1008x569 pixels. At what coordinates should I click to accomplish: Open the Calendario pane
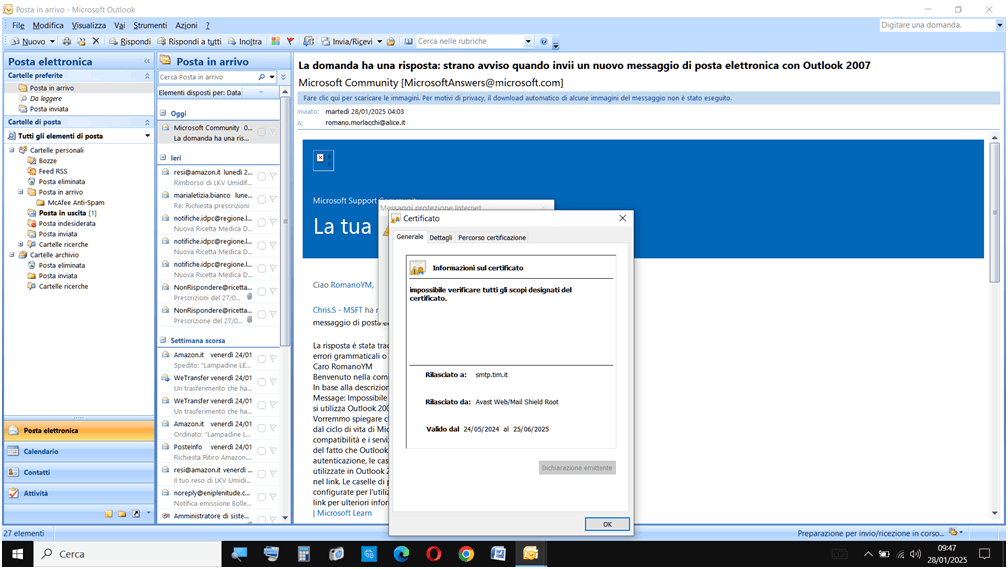[x=79, y=451]
